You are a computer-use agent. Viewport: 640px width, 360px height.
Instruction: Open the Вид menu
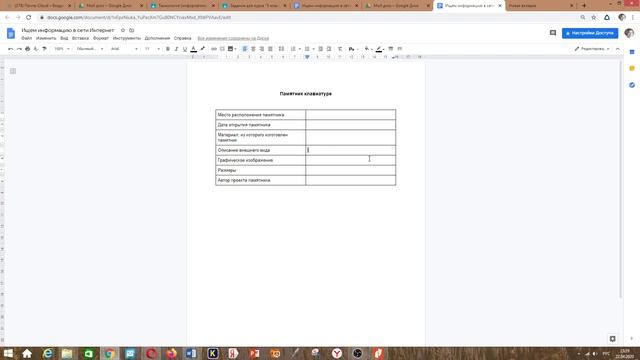pyautogui.click(x=64, y=38)
